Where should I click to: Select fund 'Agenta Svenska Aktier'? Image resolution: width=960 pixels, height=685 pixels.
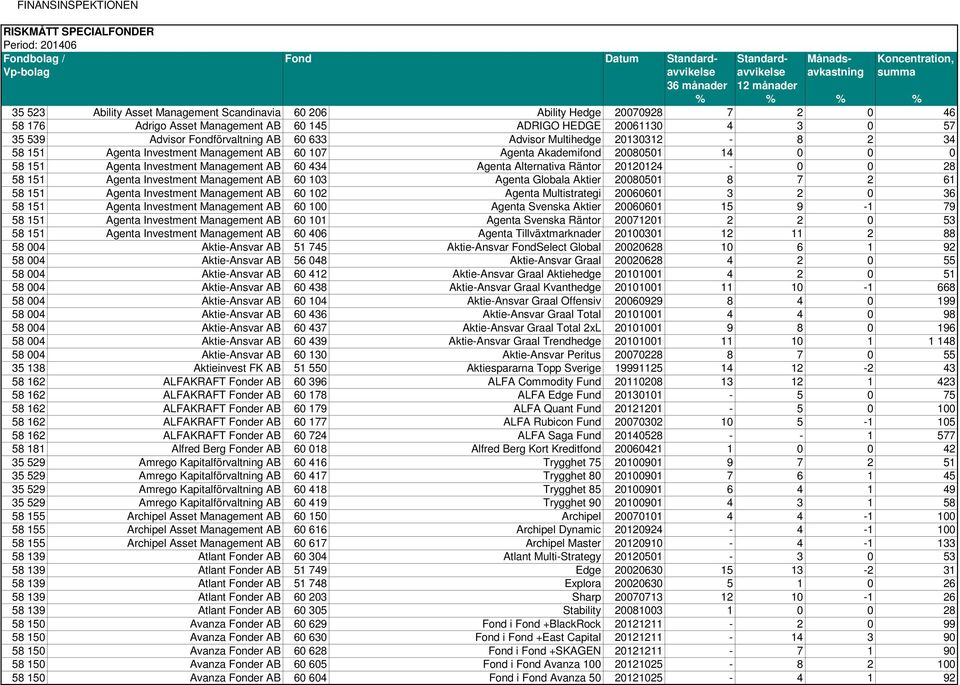(x=546, y=207)
